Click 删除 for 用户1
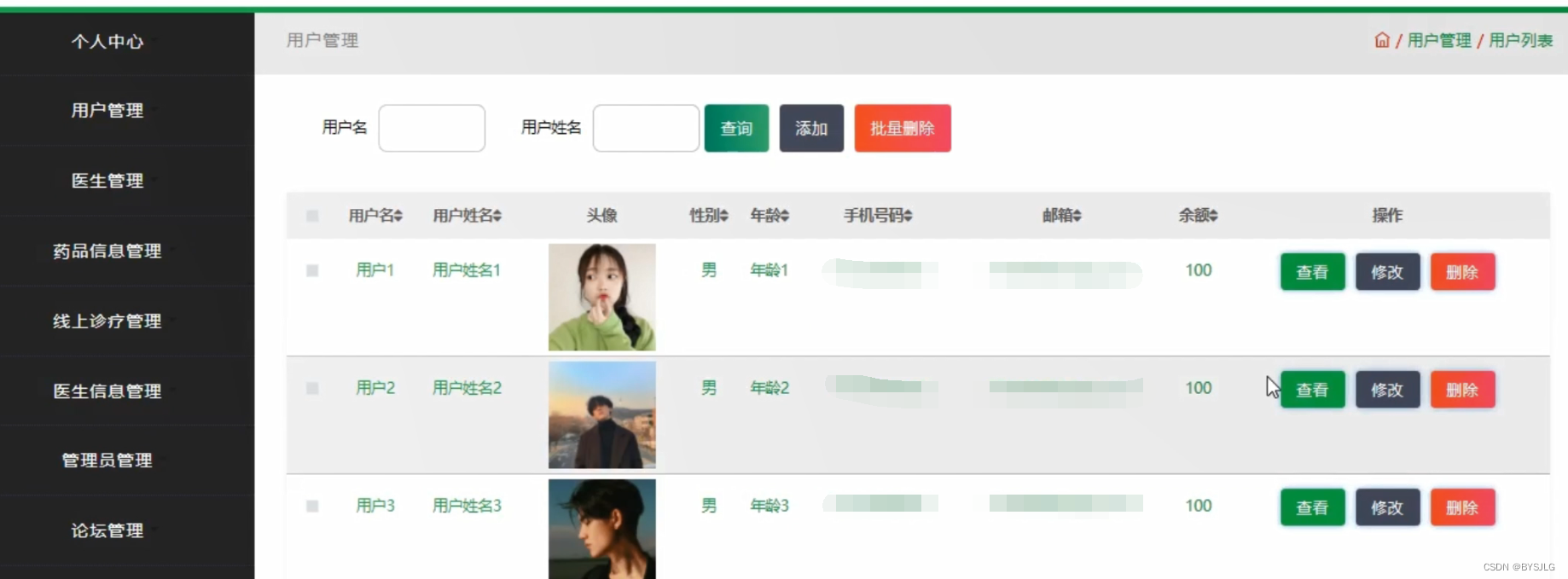The height and width of the screenshot is (579, 1568). tap(1462, 272)
